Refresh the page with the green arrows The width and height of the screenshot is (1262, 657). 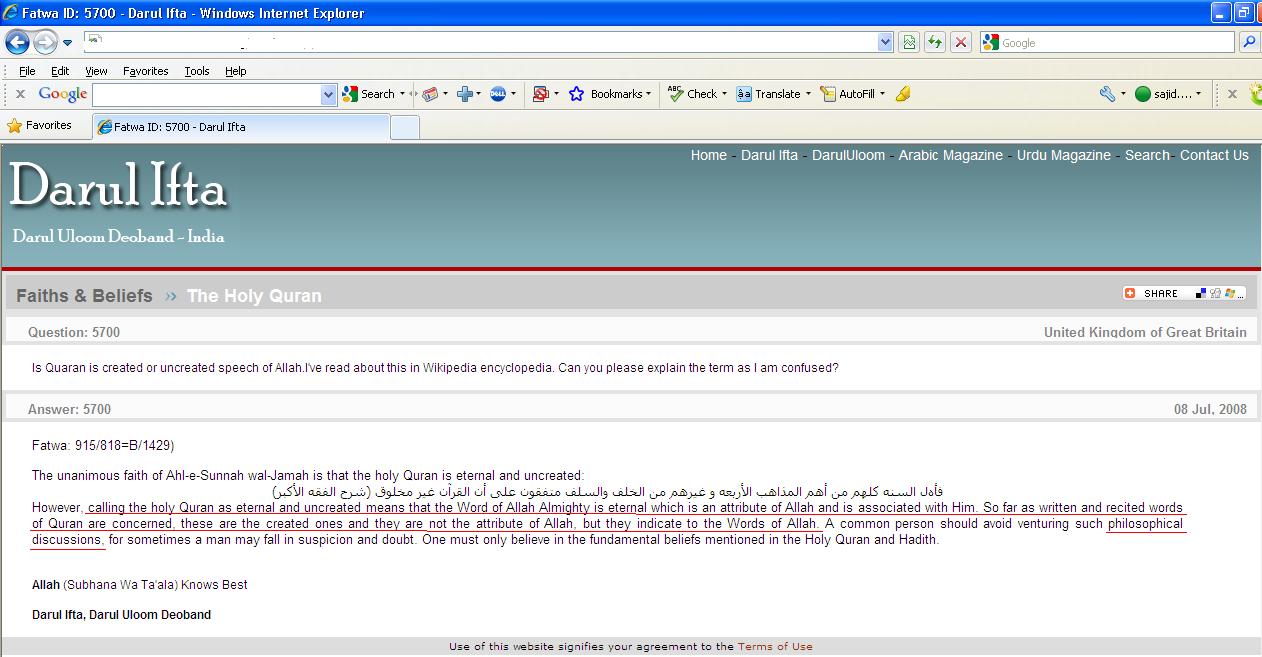[935, 42]
